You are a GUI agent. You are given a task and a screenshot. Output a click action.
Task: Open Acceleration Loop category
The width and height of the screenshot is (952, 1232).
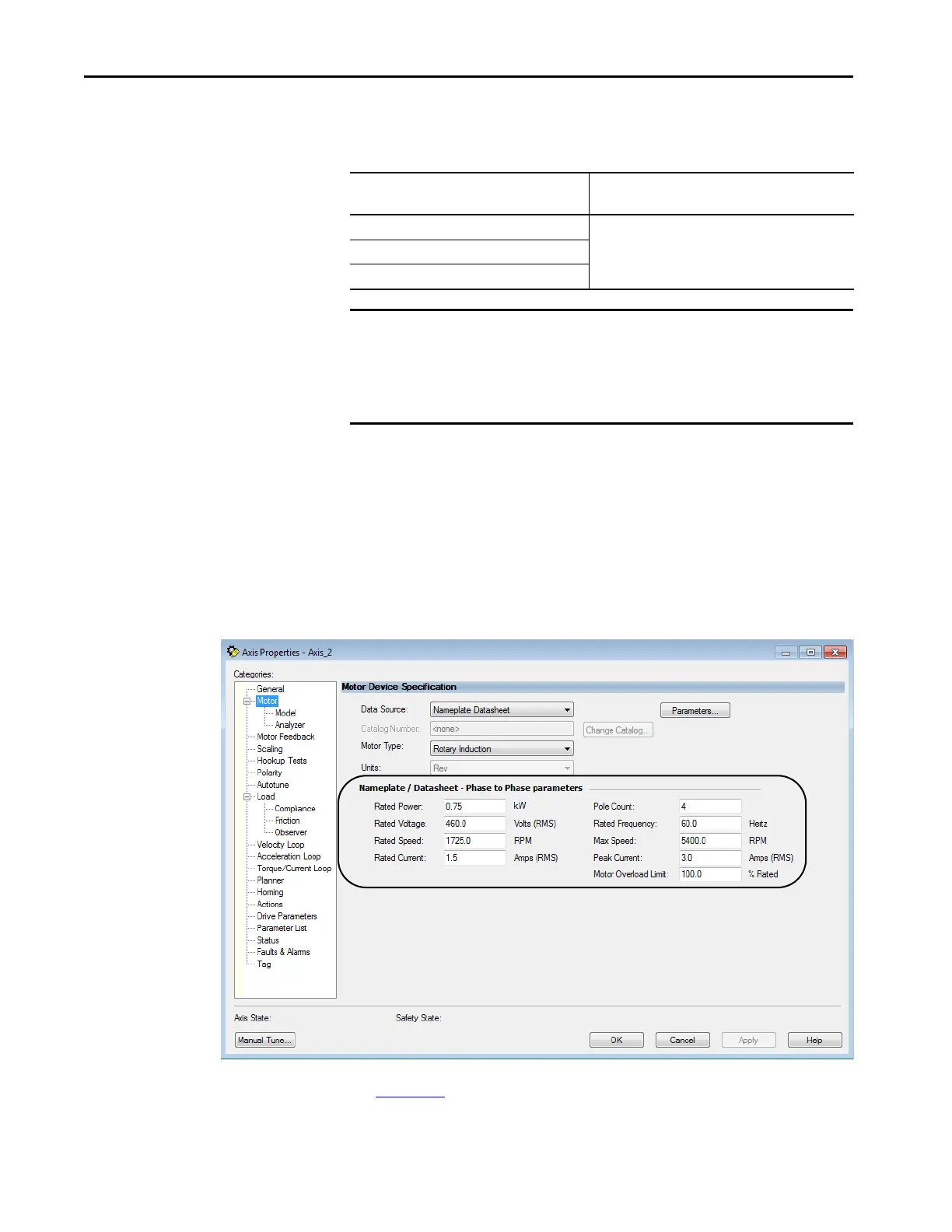tap(289, 856)
